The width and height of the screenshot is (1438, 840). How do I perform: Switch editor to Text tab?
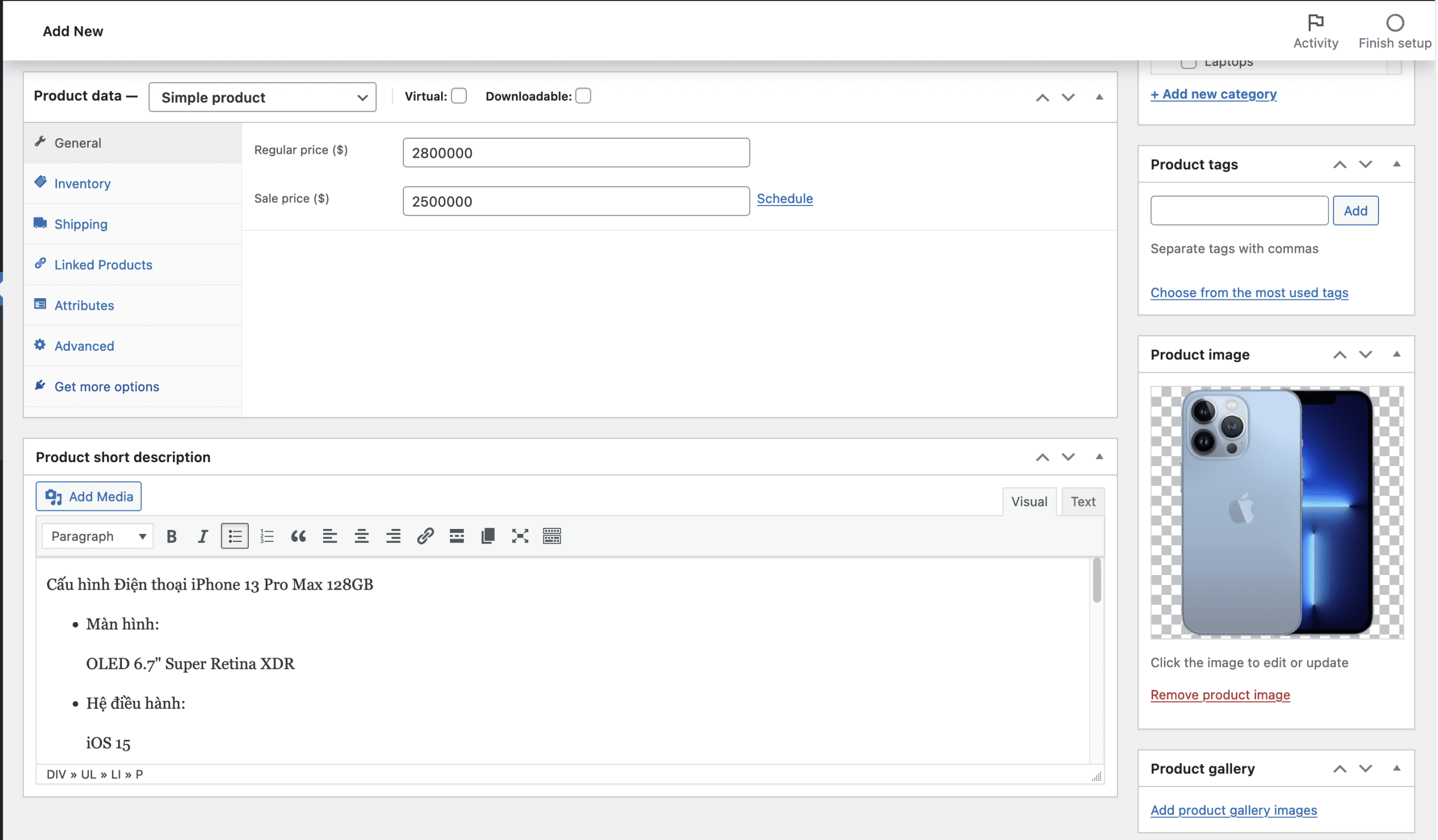tap(1083, 501)
